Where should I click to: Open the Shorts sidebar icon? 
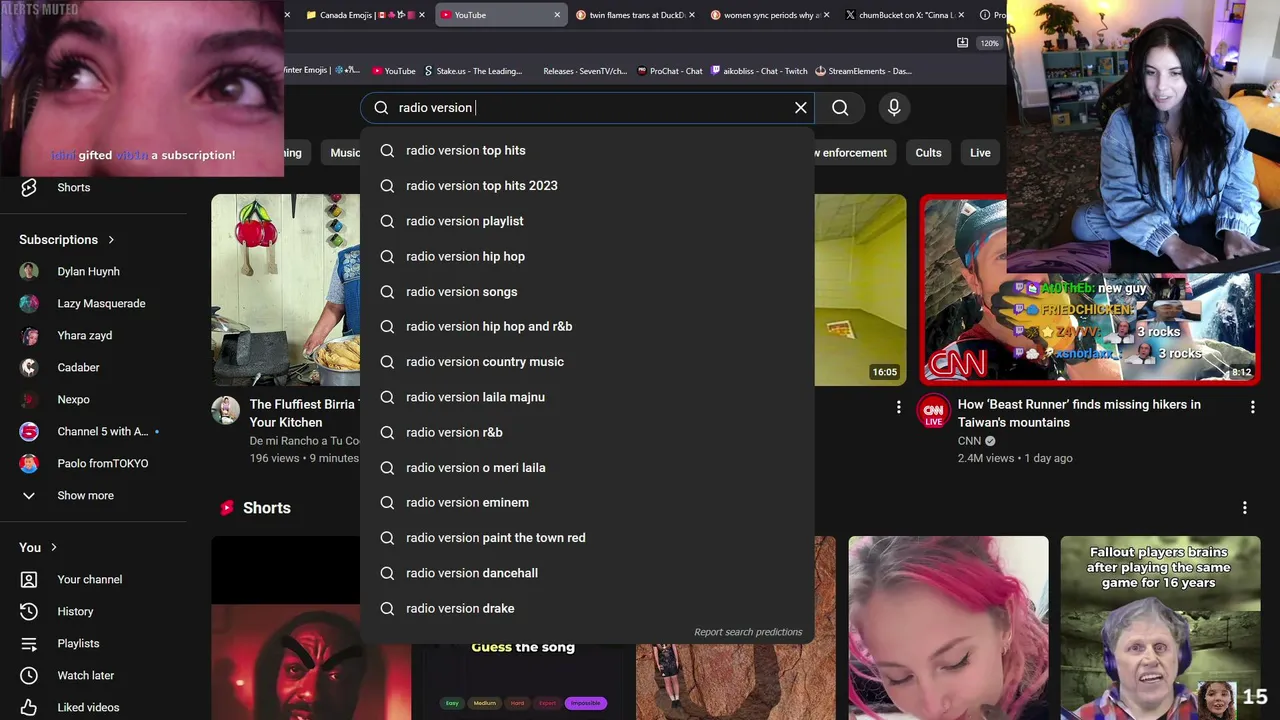pyautogui.click(x=29, y=188)
